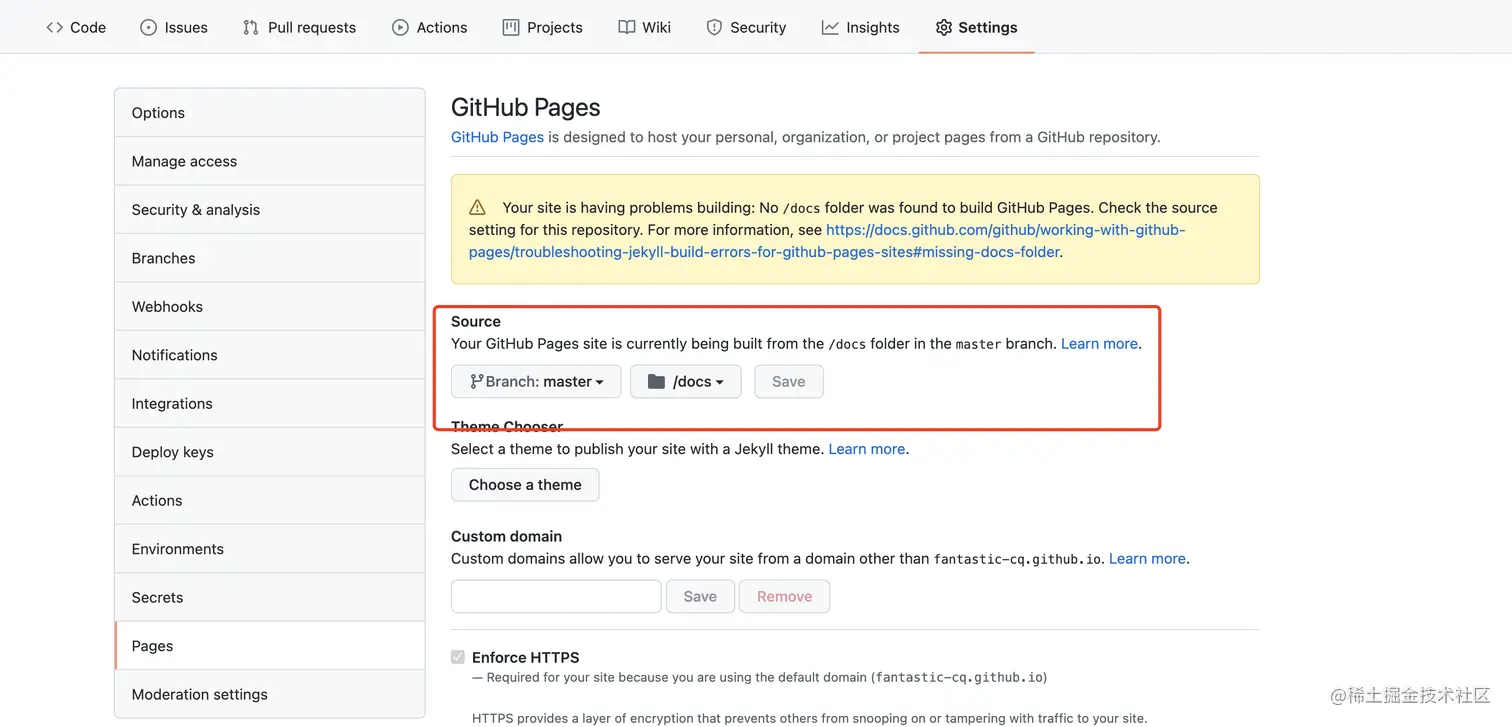Image resolution: width=1512 pixels, height=727 pixels.
Task: Switch to the Projects tab
Action: pos(543,27)
